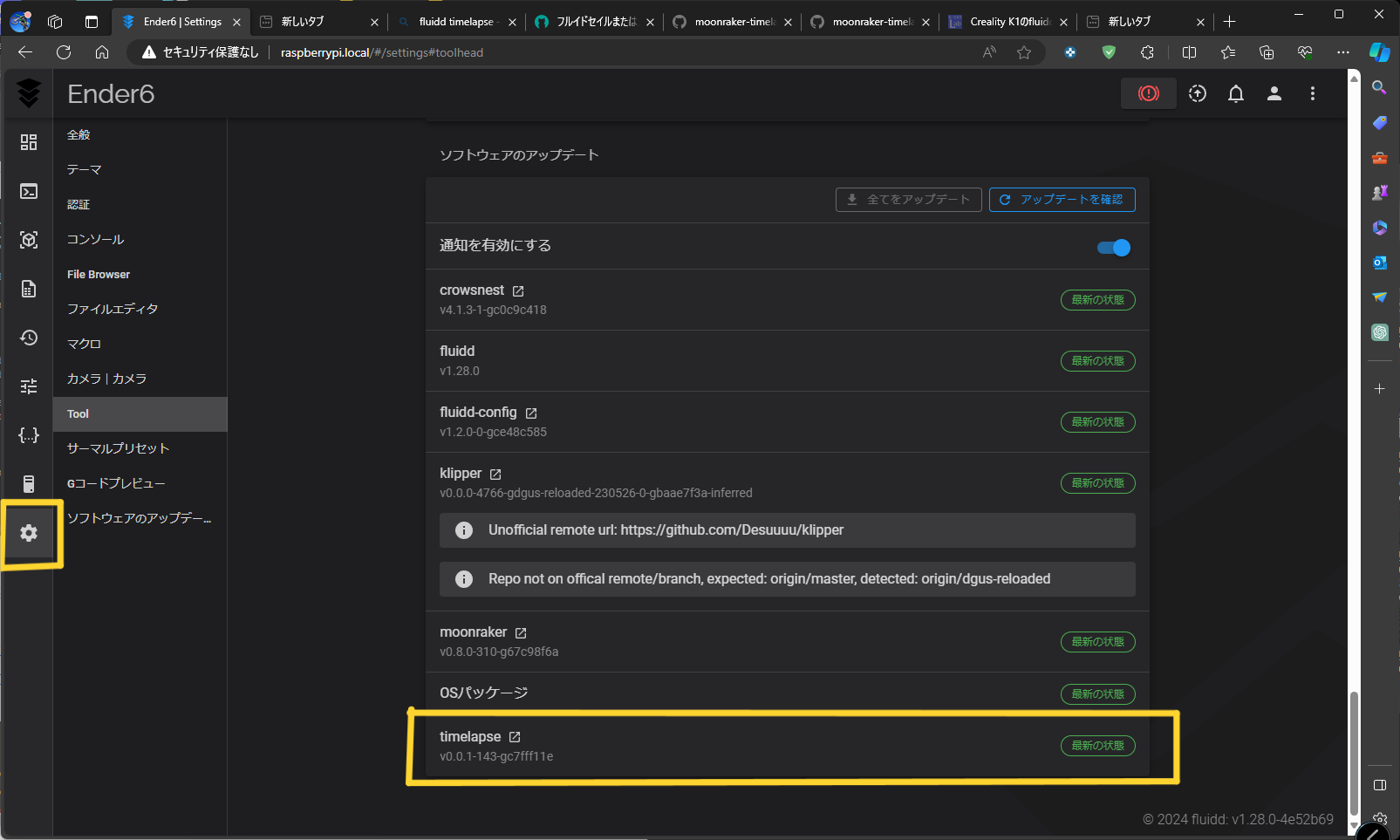
Task: Open the notifications bell
Action: (x=1235, y=93)
